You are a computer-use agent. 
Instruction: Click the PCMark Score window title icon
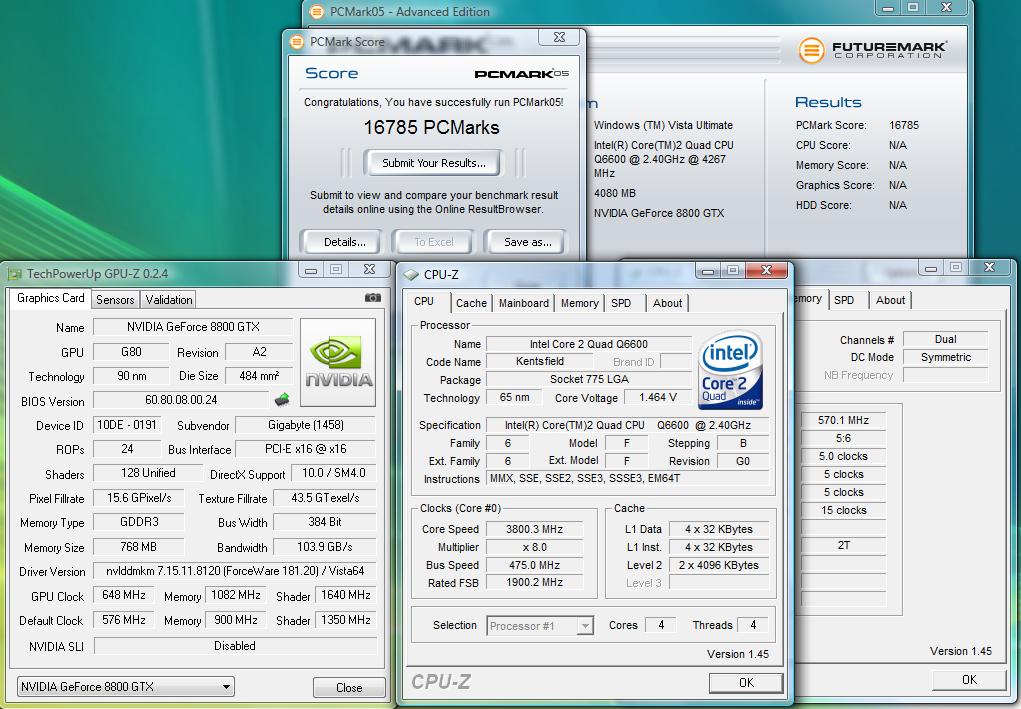click(x=297, y=42)
